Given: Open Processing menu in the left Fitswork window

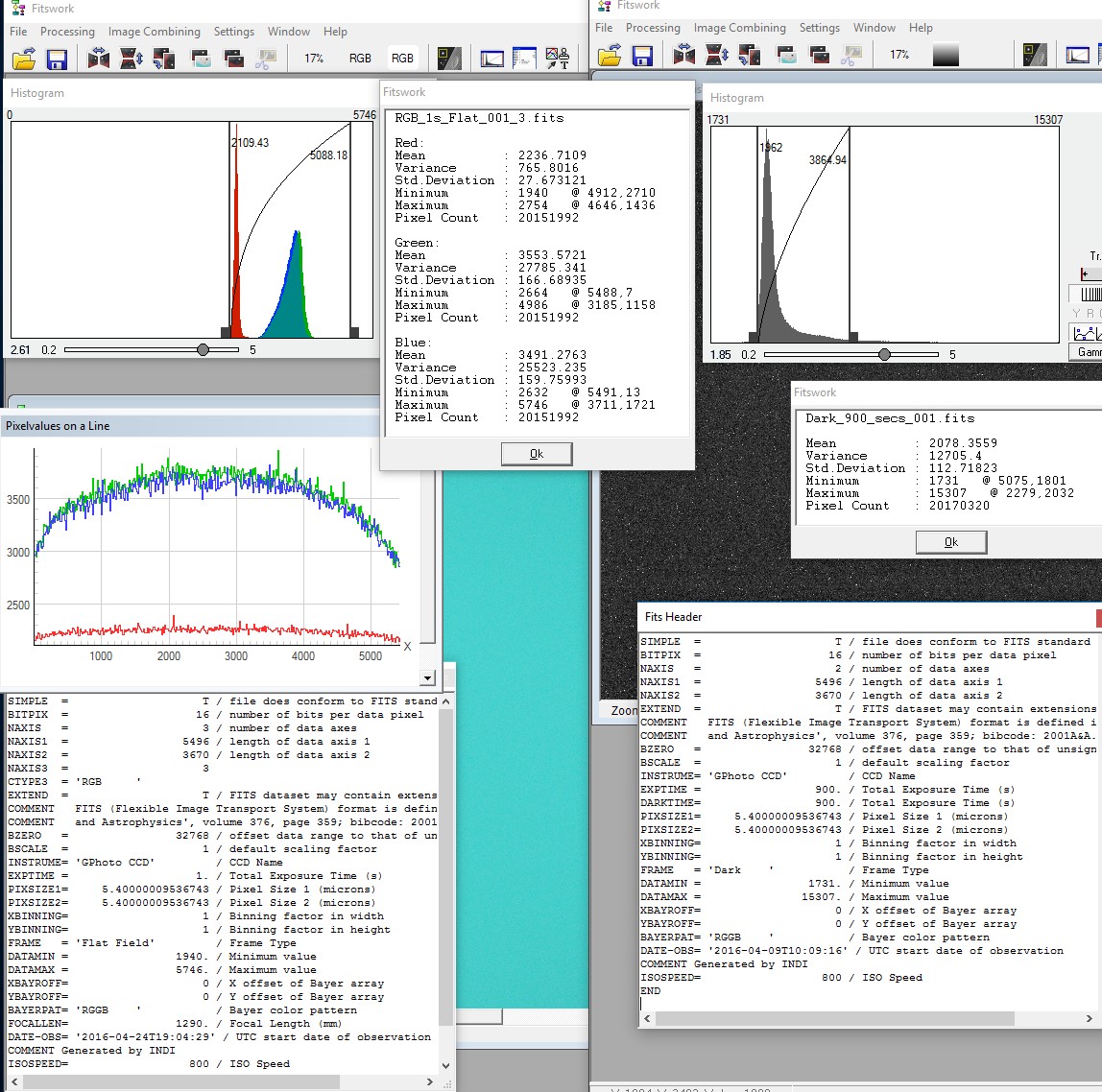Looking at the screenshot, I should [x=67, y=32].
